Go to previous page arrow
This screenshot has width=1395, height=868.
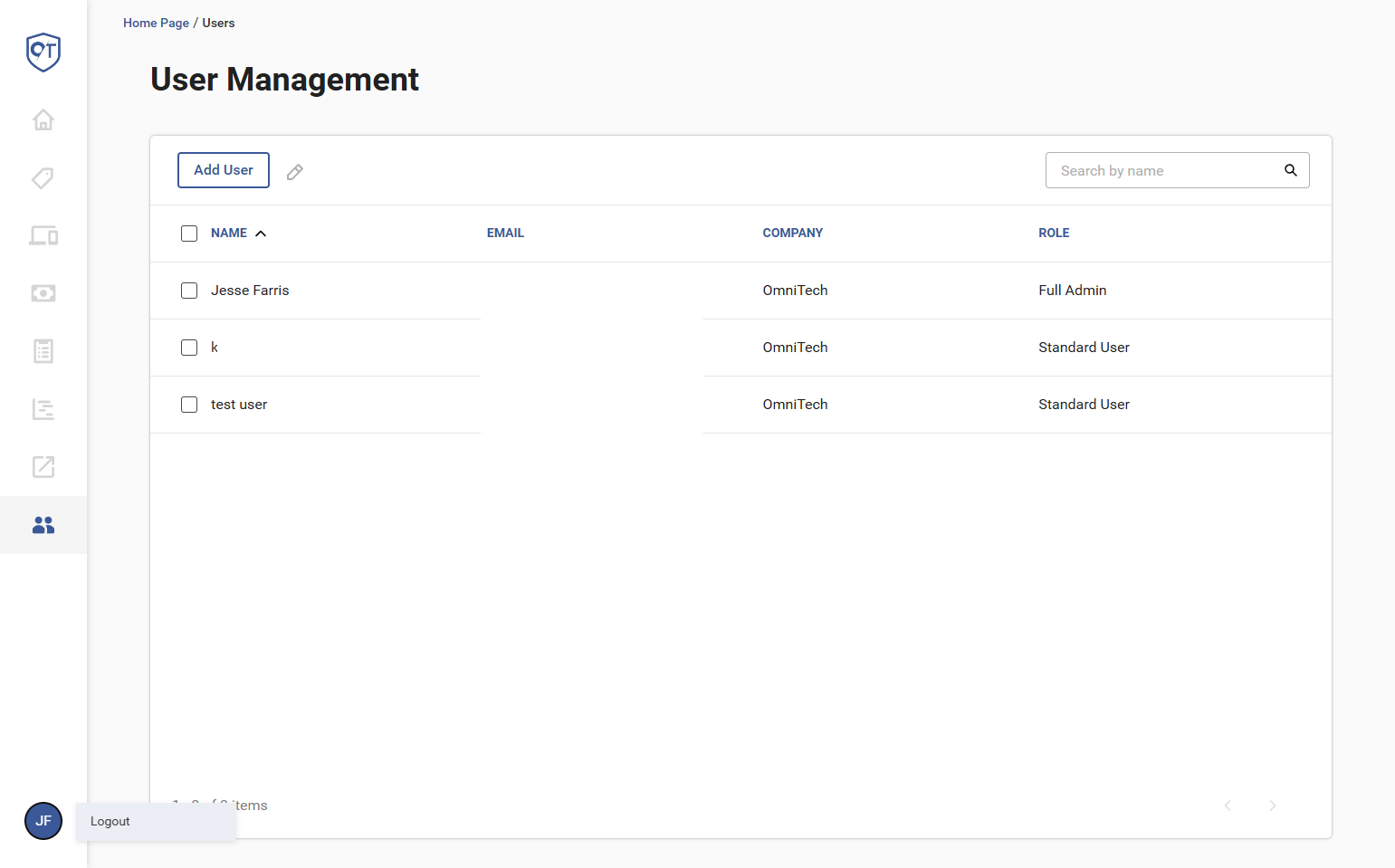tap(1228, 806)
